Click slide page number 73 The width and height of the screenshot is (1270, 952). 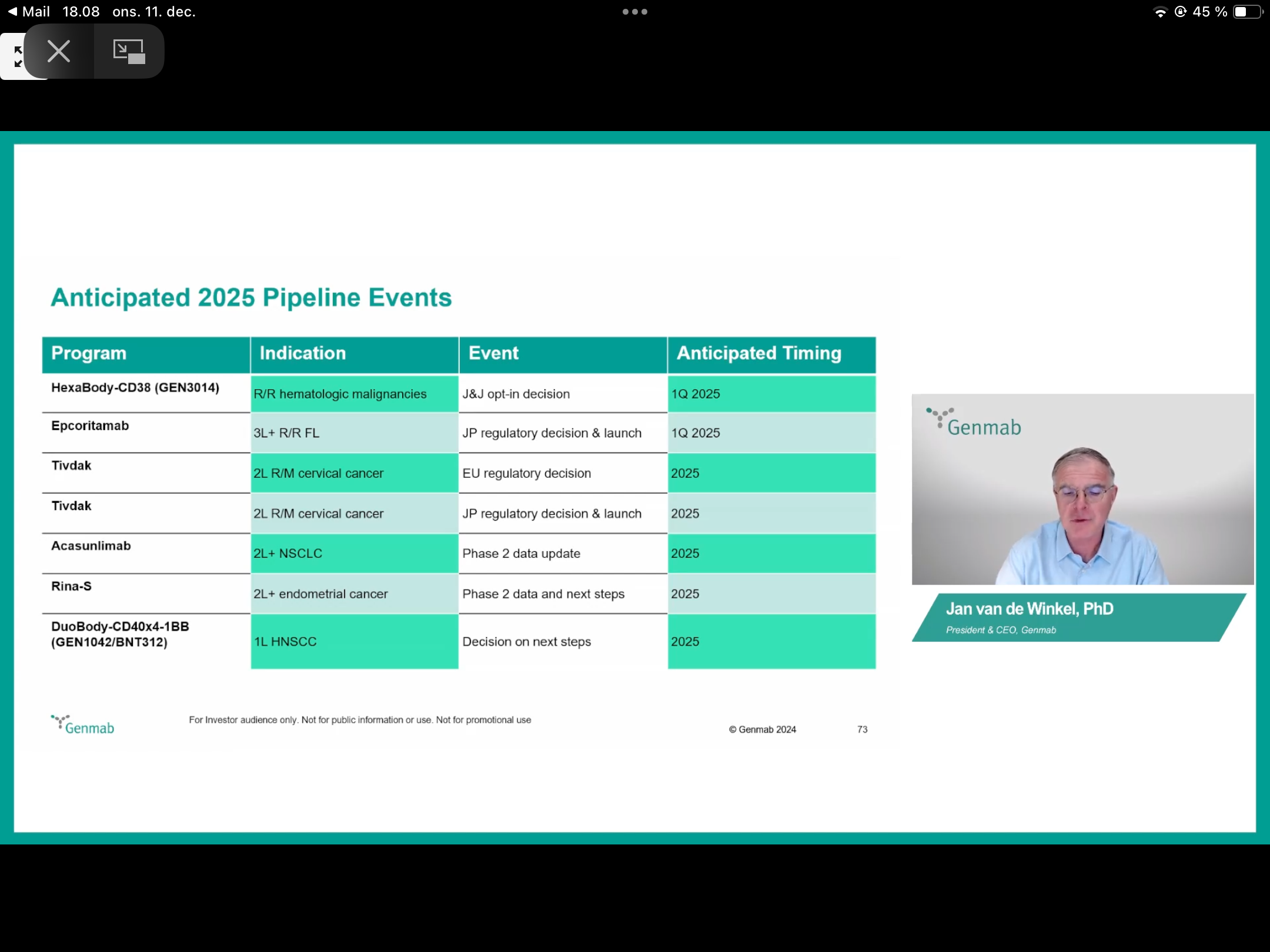tap(863, 729)
